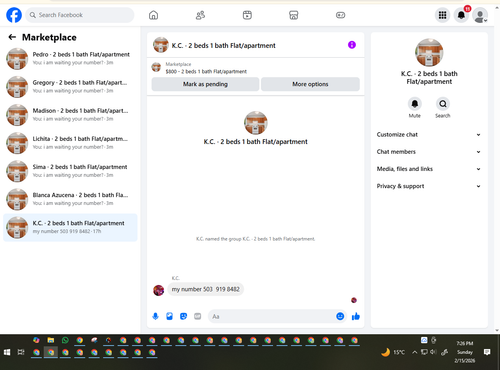This screenshot has height=370, width=500.
Task: Open Lichita's apartment conversation
Action: [70, 143]
